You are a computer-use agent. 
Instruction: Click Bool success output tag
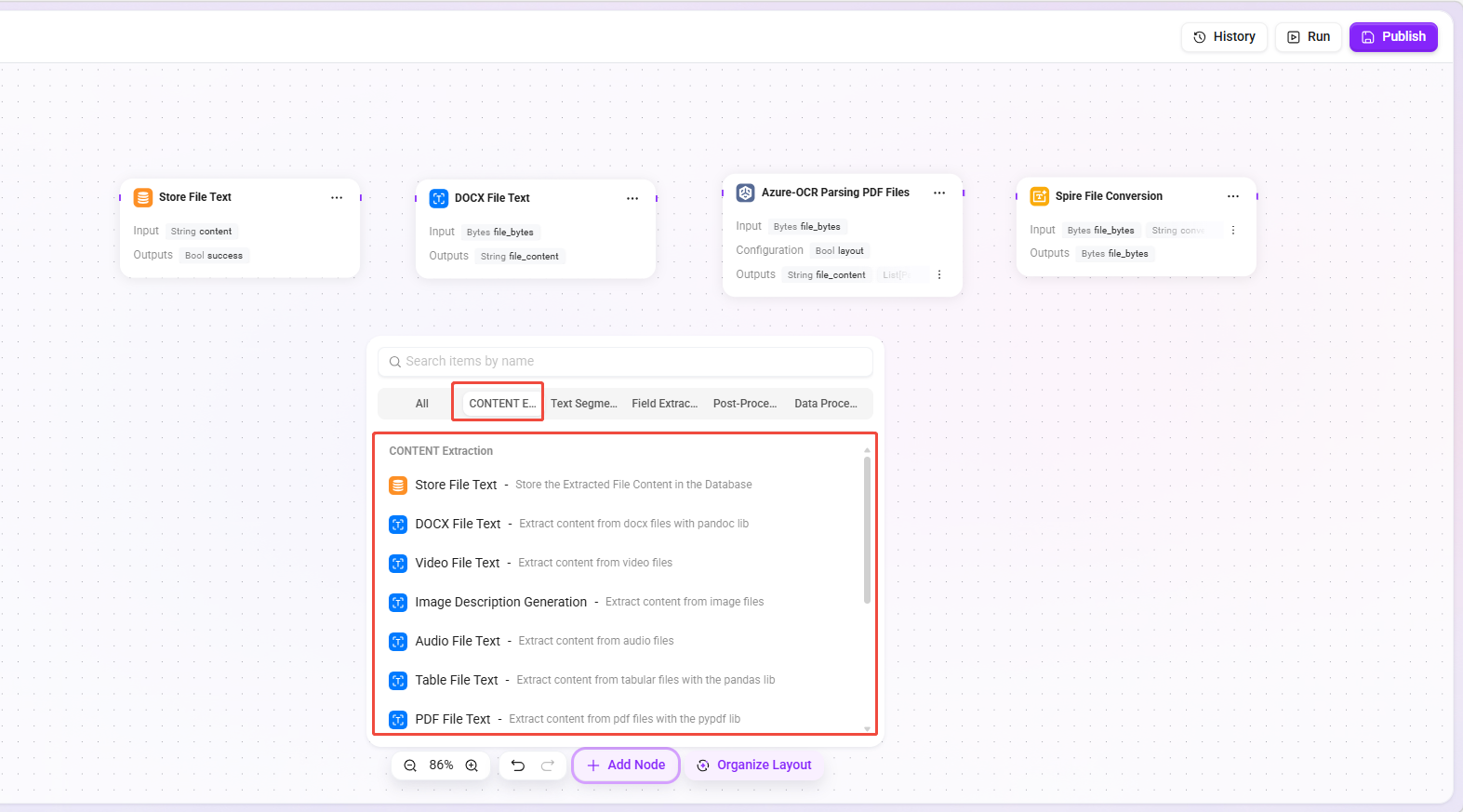(214, 256)
